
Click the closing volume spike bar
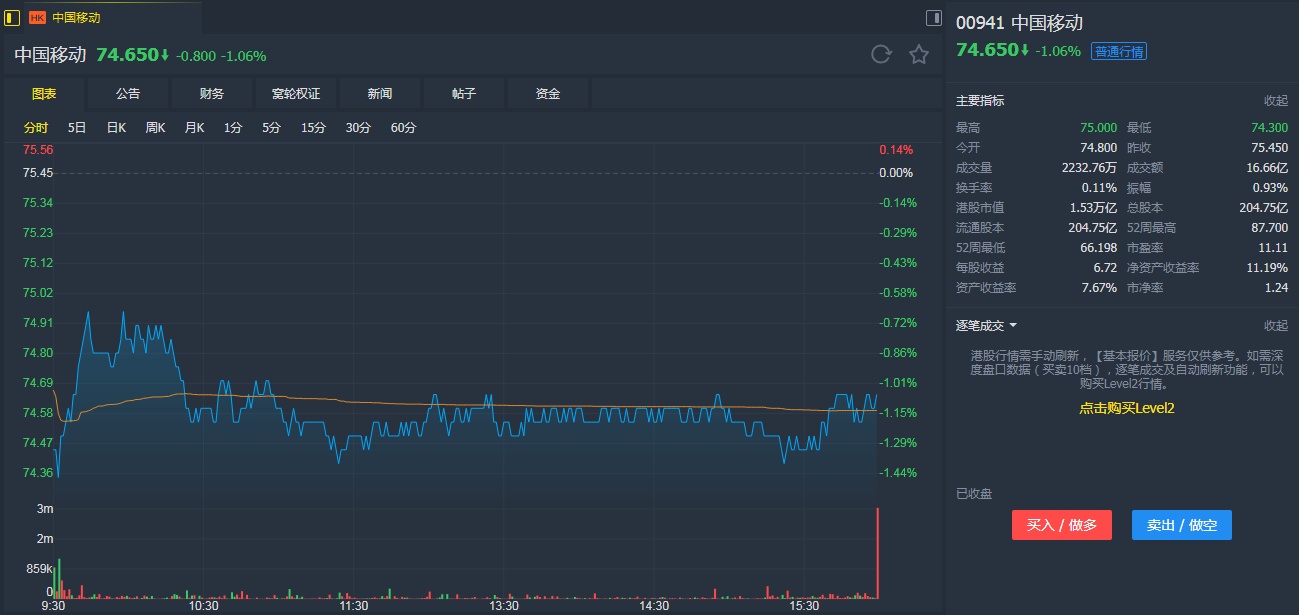click(x=877, y=553)
